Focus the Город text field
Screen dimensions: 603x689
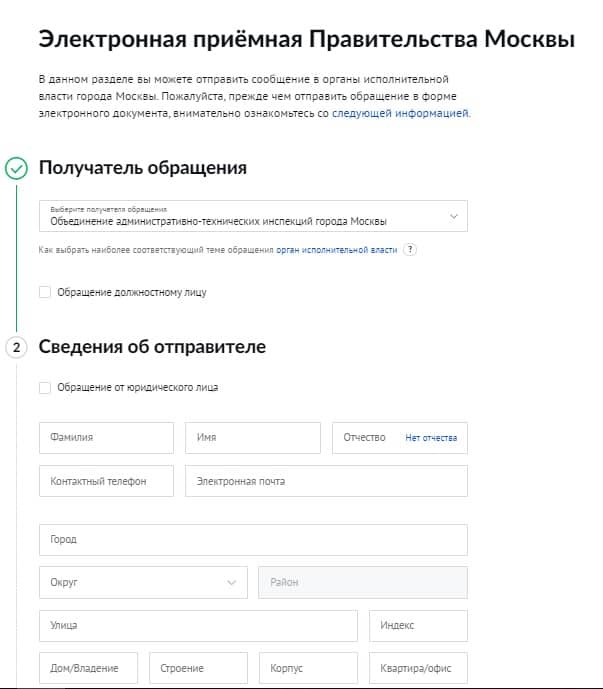point(253,540)
